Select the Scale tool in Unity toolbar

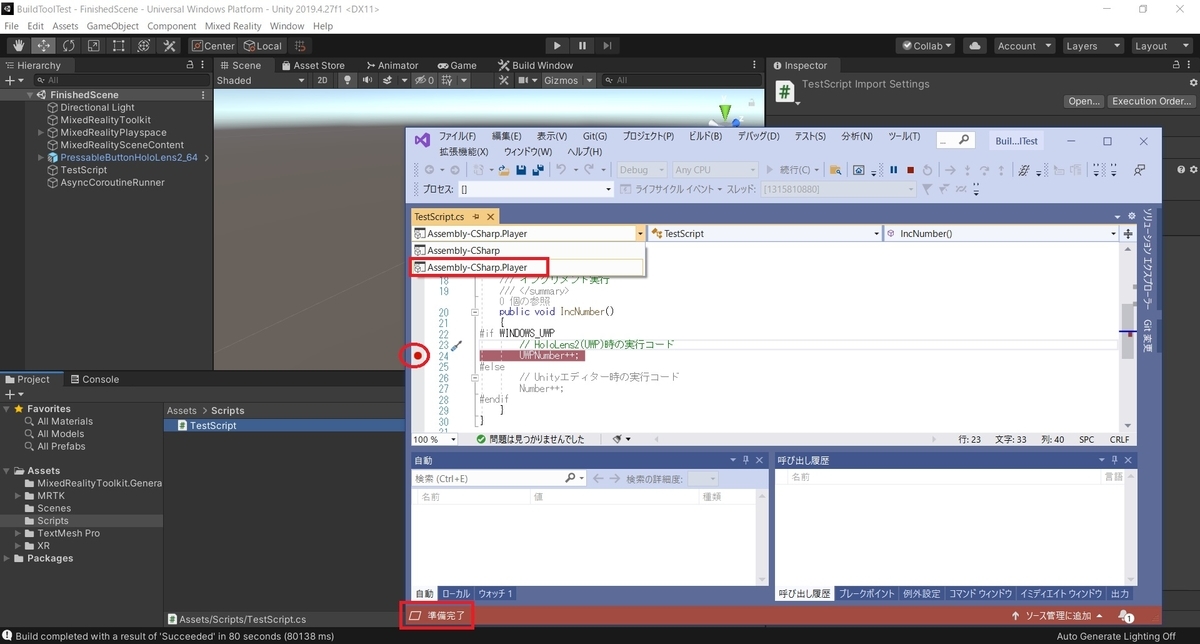tap(94, 46)
